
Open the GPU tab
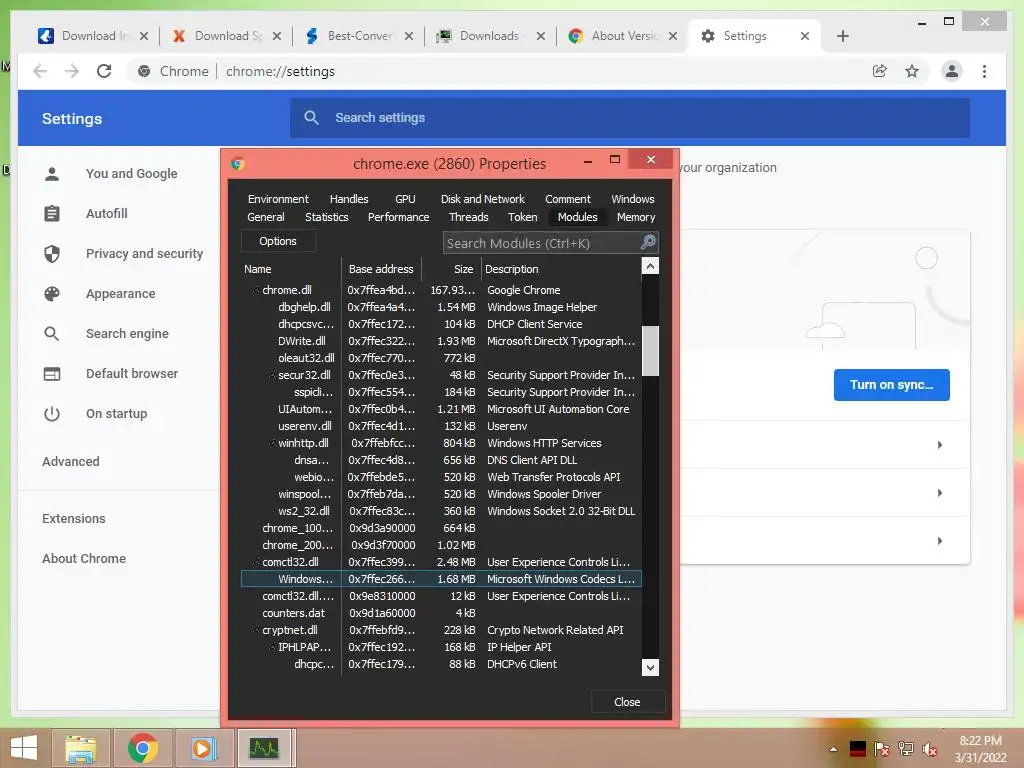(x=405, y=199)
